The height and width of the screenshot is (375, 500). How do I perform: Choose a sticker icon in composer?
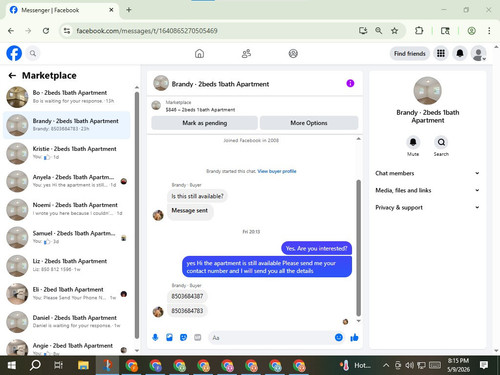click(183, 338)
